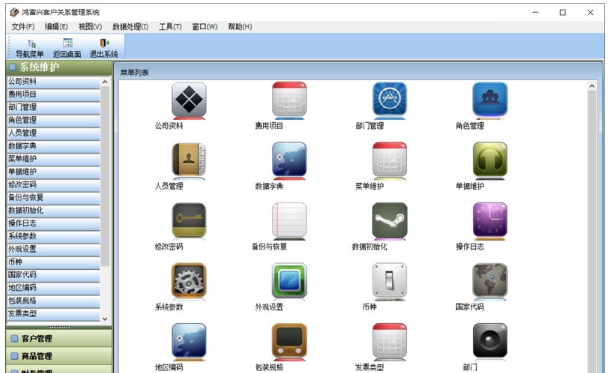
Task: Open the 备份与恢复 notepad icon
Action: tap(289, 220)
